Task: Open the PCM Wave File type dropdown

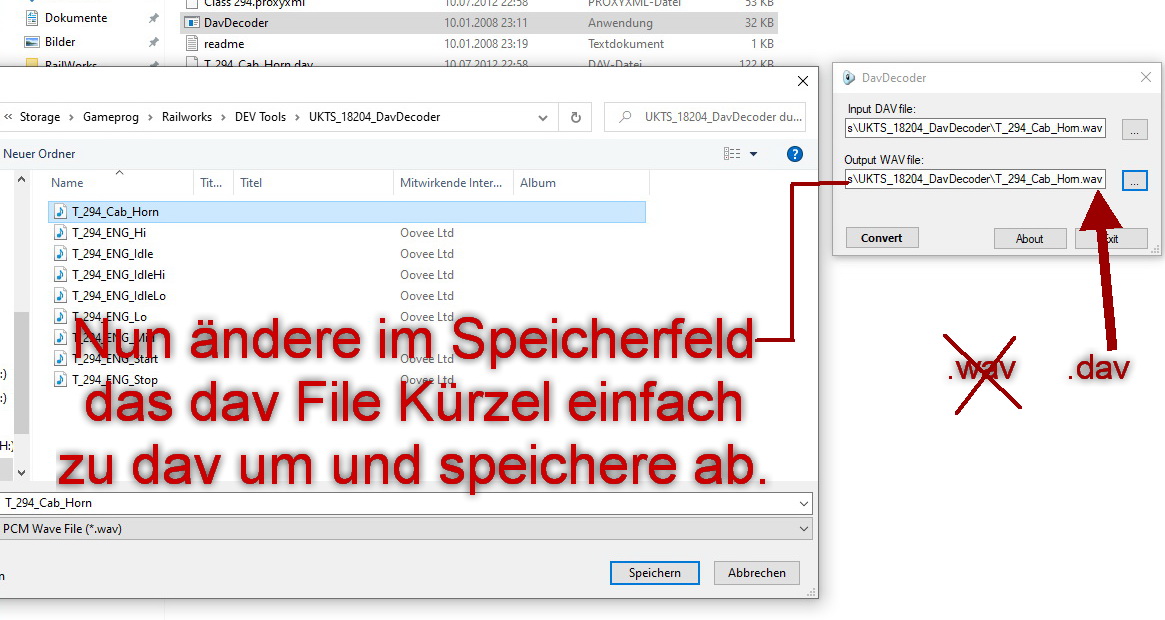Action: 406,529
